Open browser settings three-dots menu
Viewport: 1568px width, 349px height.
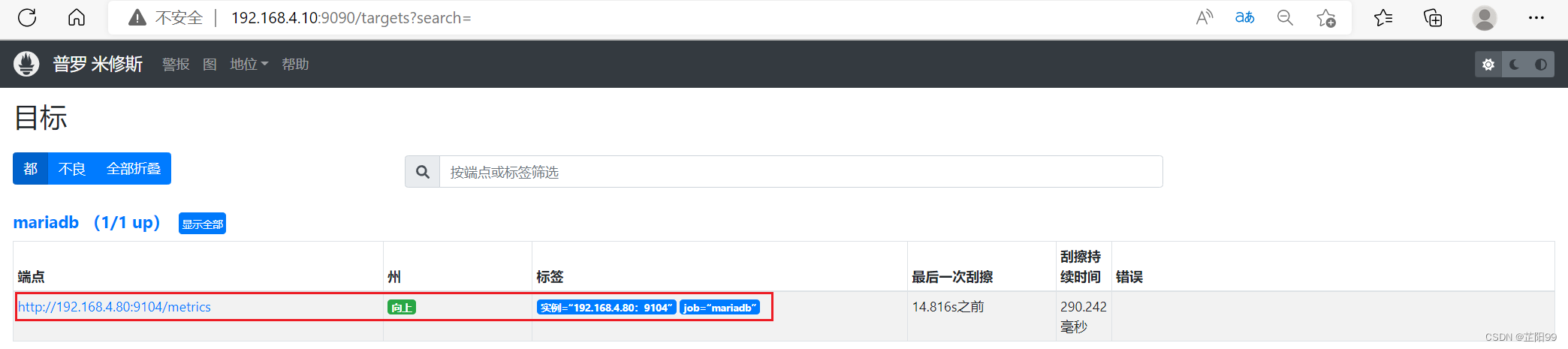point(1536,17)
